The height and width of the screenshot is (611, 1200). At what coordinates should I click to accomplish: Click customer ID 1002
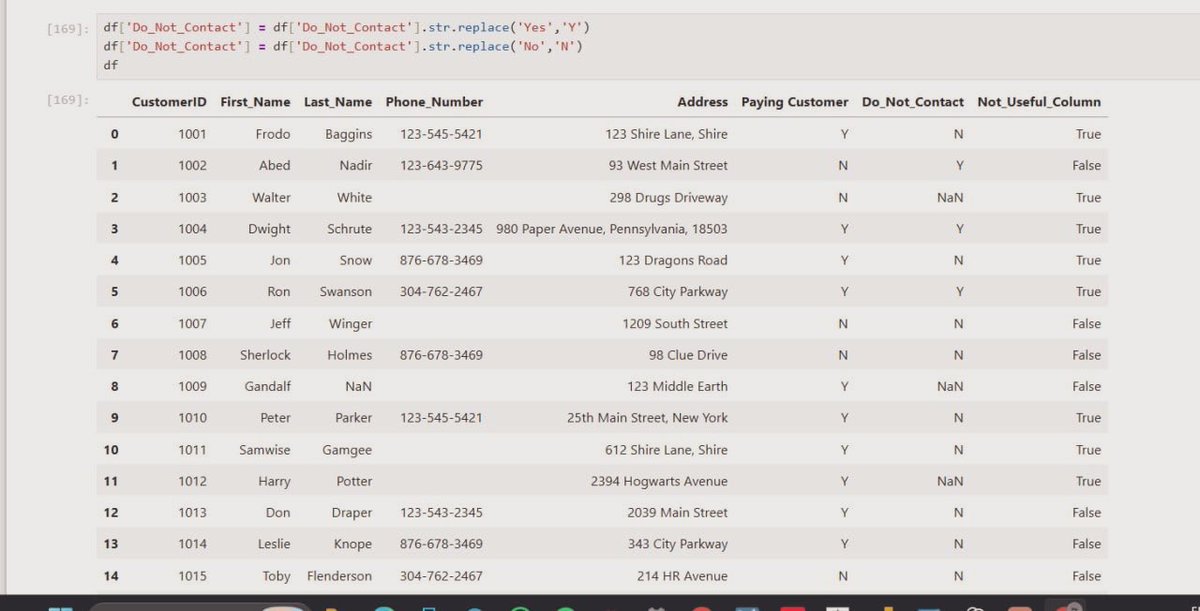coord(192,166)
